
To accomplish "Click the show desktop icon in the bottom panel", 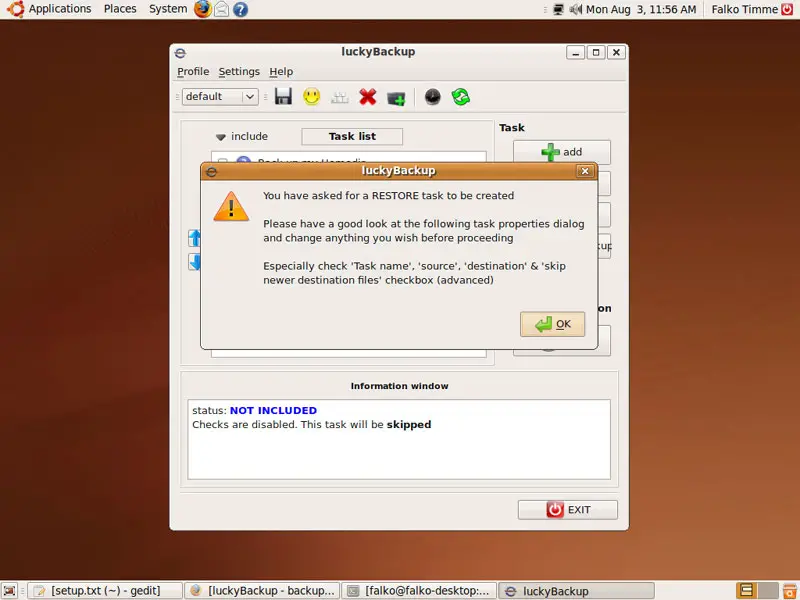I will tap(9, 591).
